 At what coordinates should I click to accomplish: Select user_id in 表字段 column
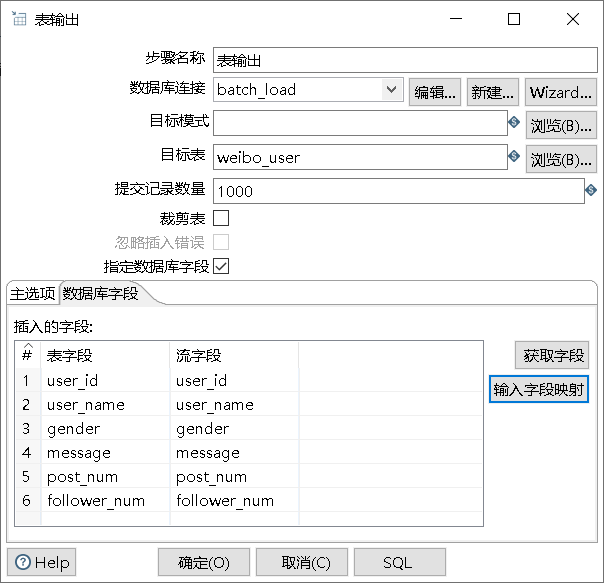(105, 380)
